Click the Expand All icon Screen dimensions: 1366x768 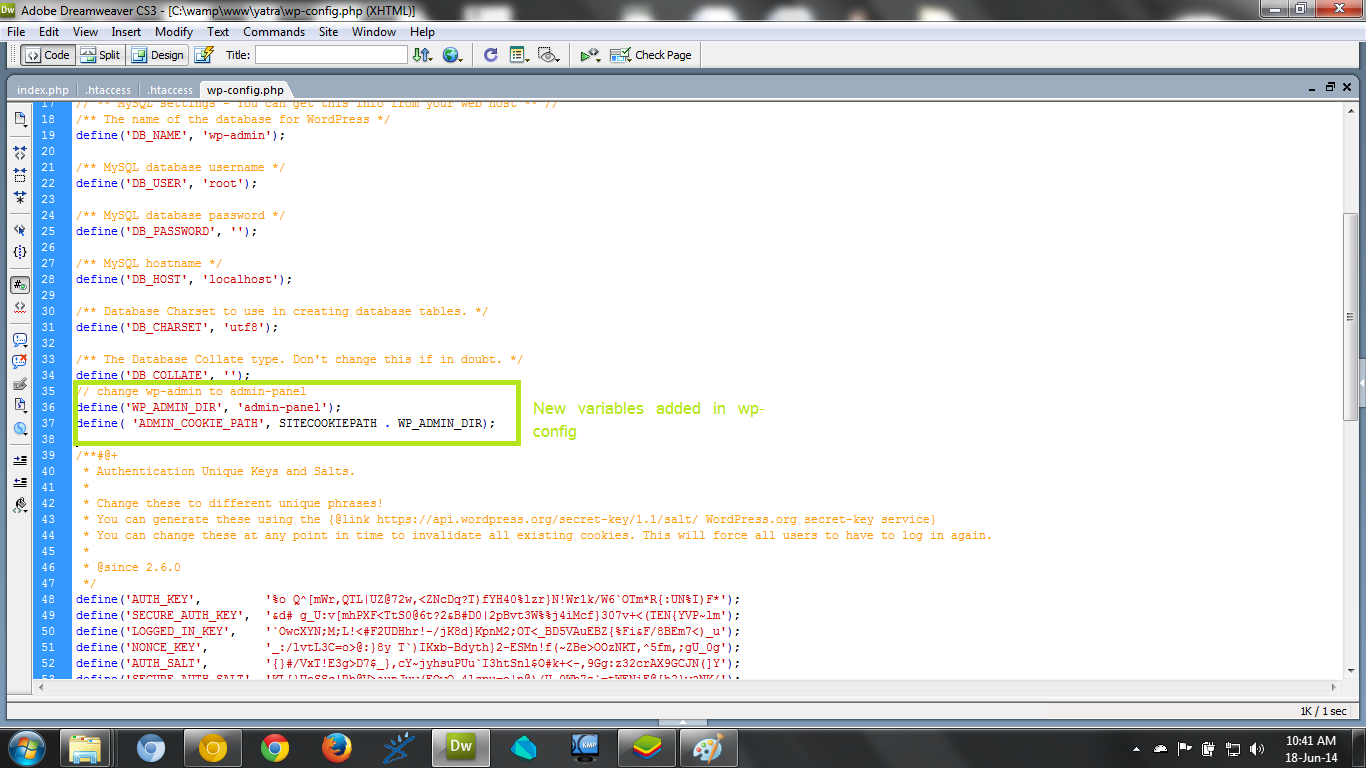pos(20,197)
